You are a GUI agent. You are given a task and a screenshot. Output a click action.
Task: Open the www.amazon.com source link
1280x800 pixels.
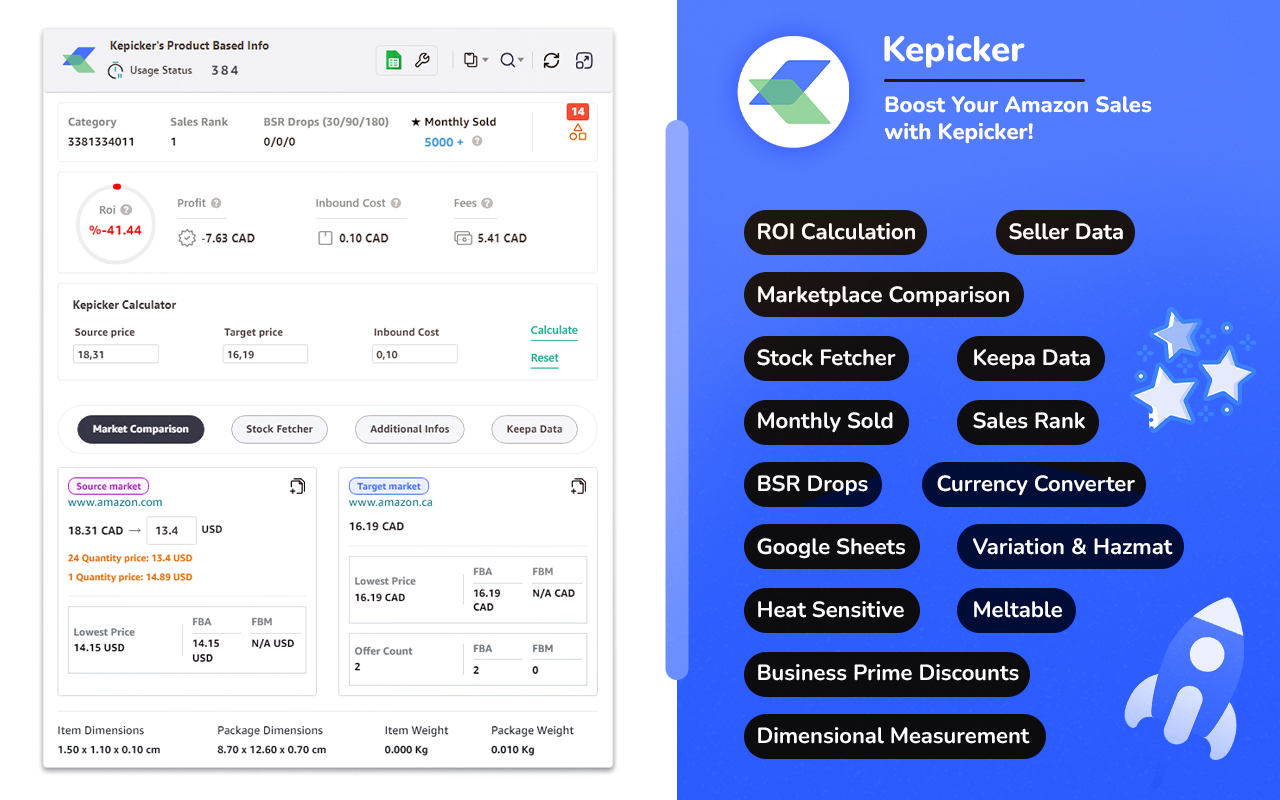coord(115,502)
